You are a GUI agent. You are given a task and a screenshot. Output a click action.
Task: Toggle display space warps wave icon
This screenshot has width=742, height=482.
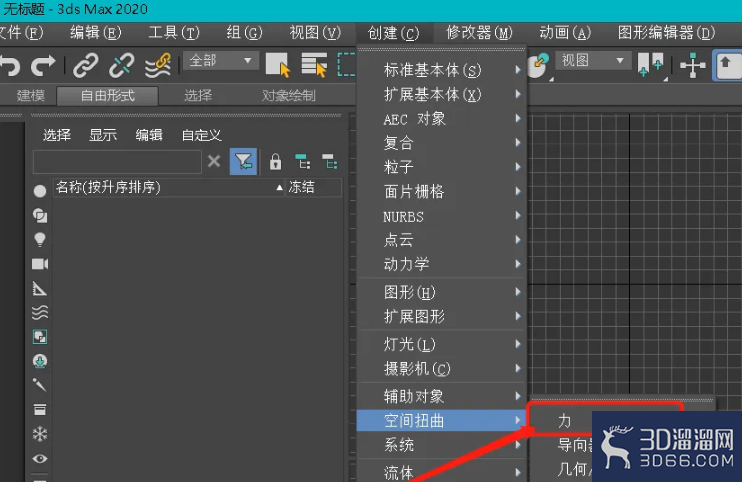click(40, 313)
